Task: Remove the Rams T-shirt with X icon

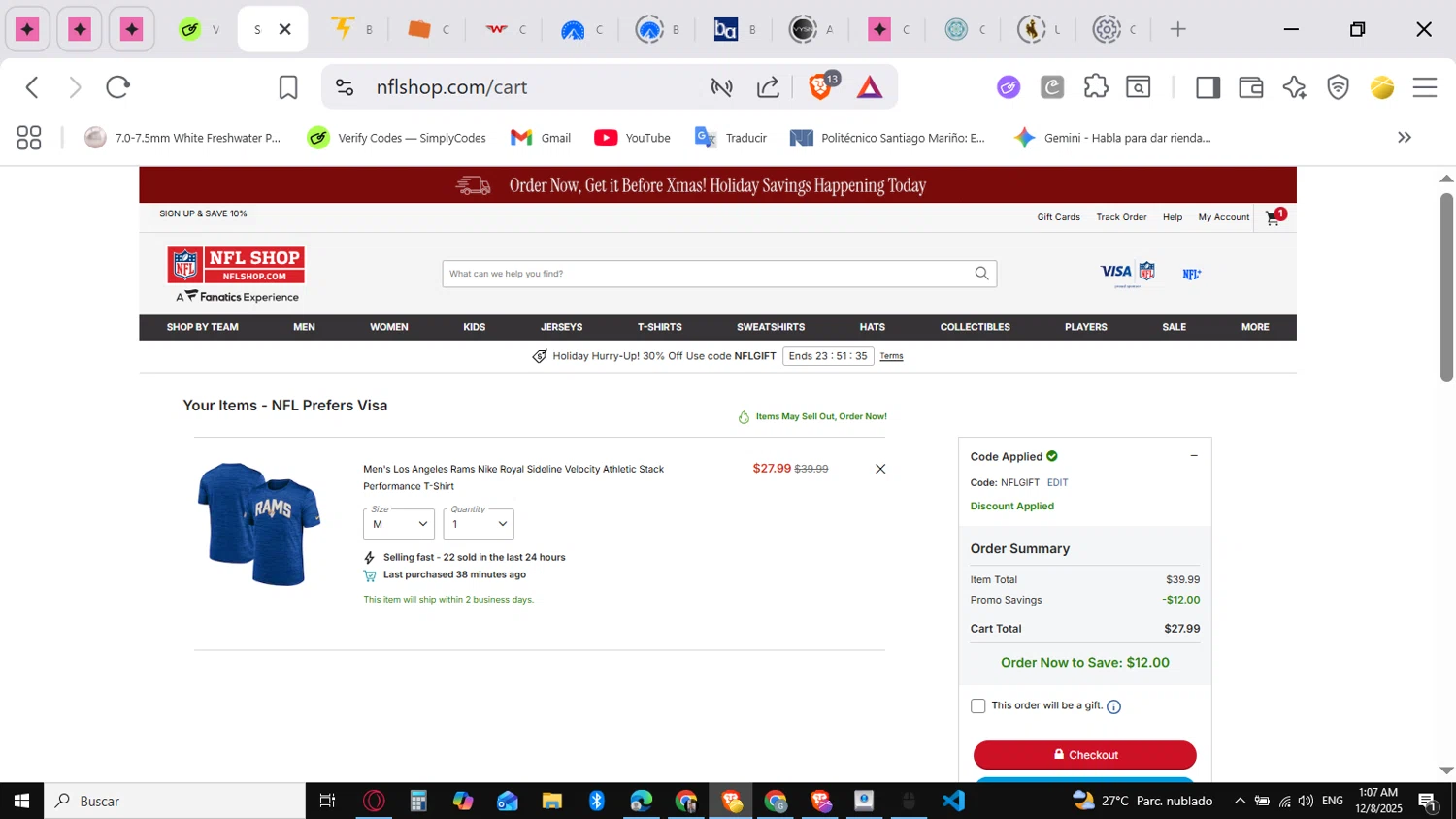Action: point(880,469)
